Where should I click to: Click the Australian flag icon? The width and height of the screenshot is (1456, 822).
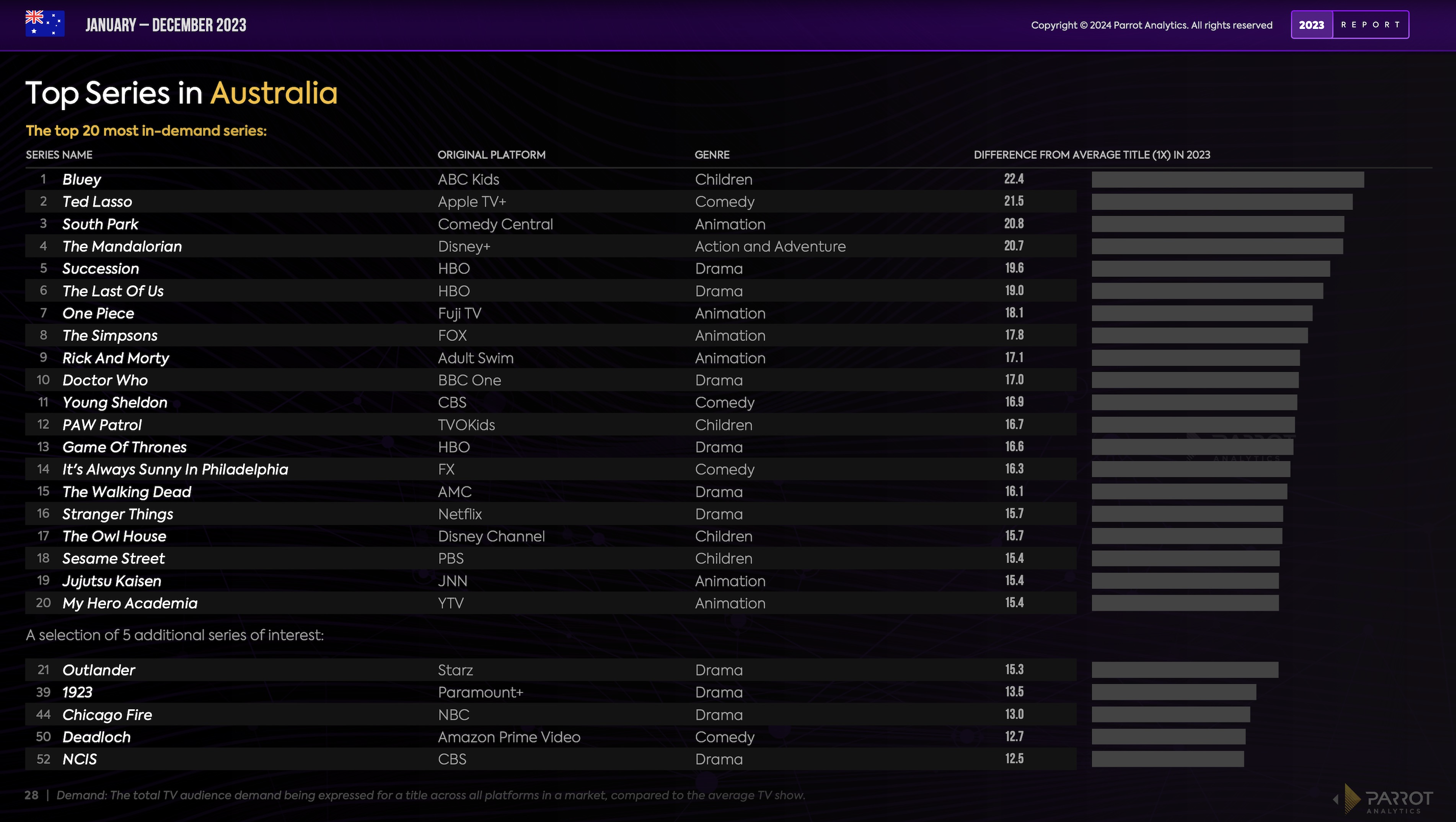pyautogui.click(x=45, y=24)
